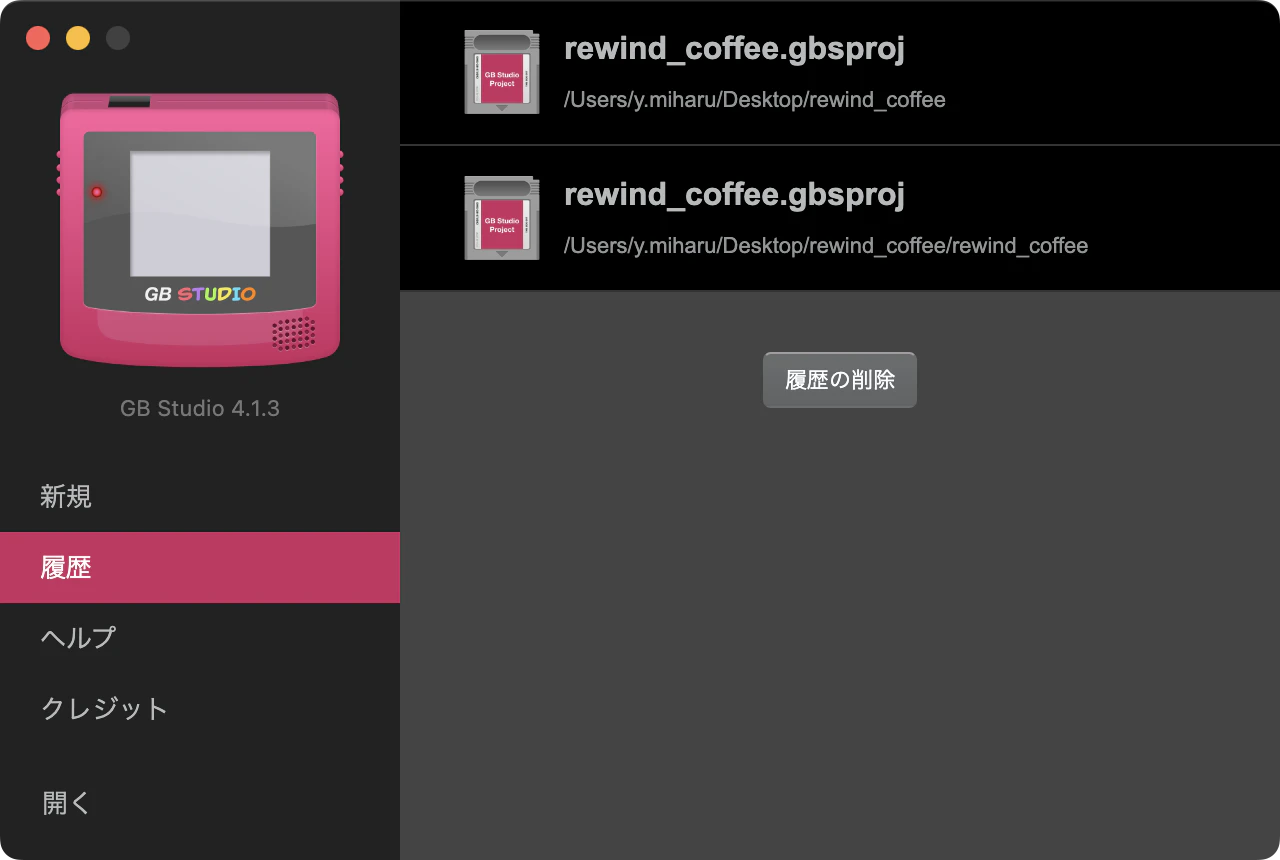Screen dimensions: 1280x860
Task: Minimize the GB Studio window
Action: coord(78,38)
